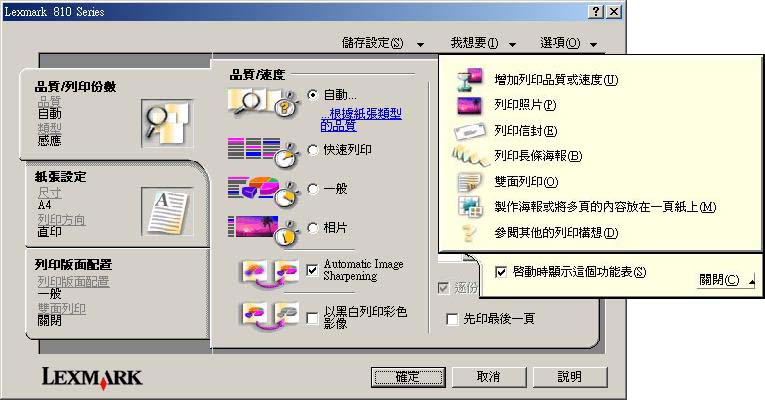Choose 列印長條海報 menu entry

click(x=538, y=156)
